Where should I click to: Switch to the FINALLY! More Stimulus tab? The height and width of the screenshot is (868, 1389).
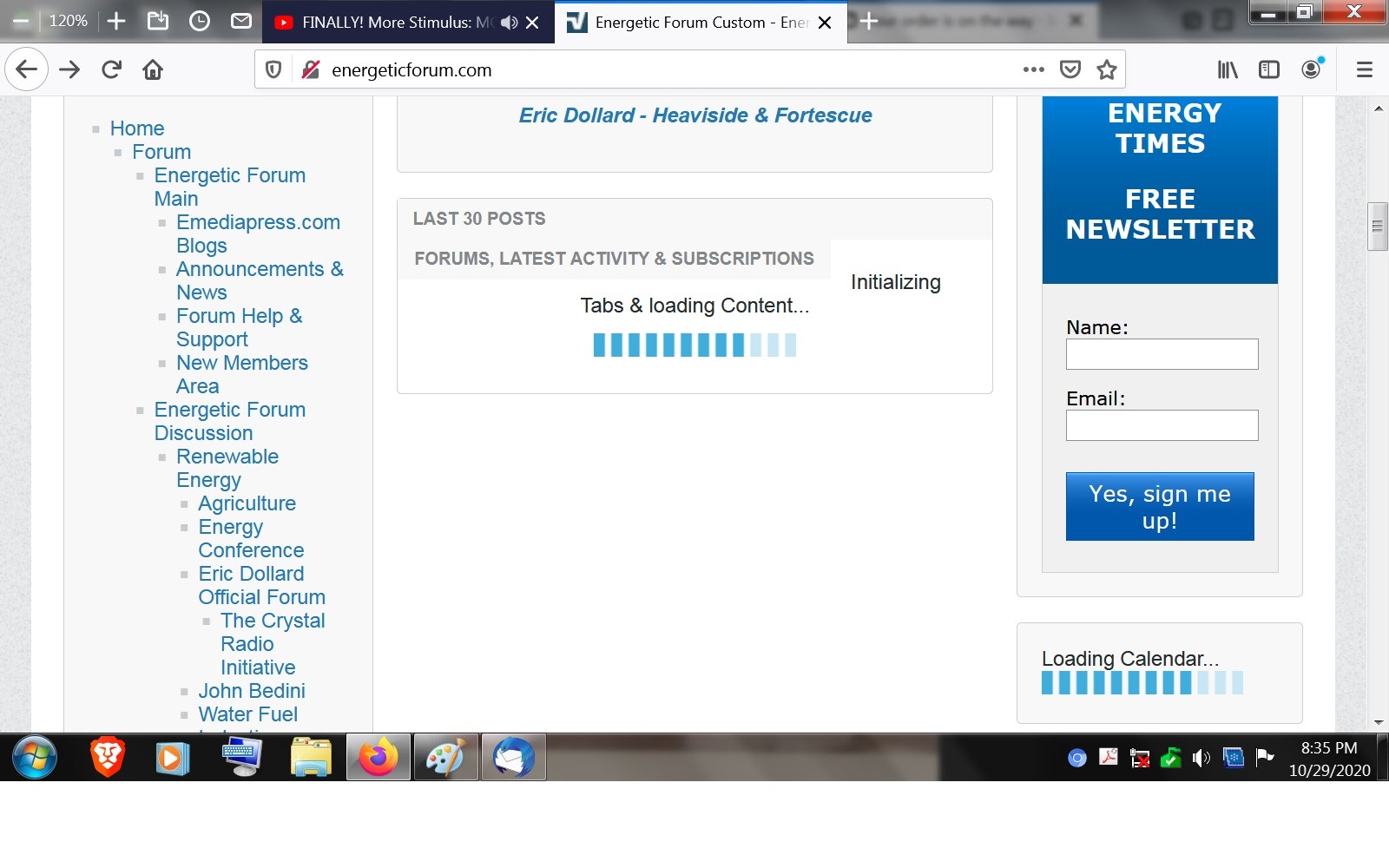tap(396, 23)
